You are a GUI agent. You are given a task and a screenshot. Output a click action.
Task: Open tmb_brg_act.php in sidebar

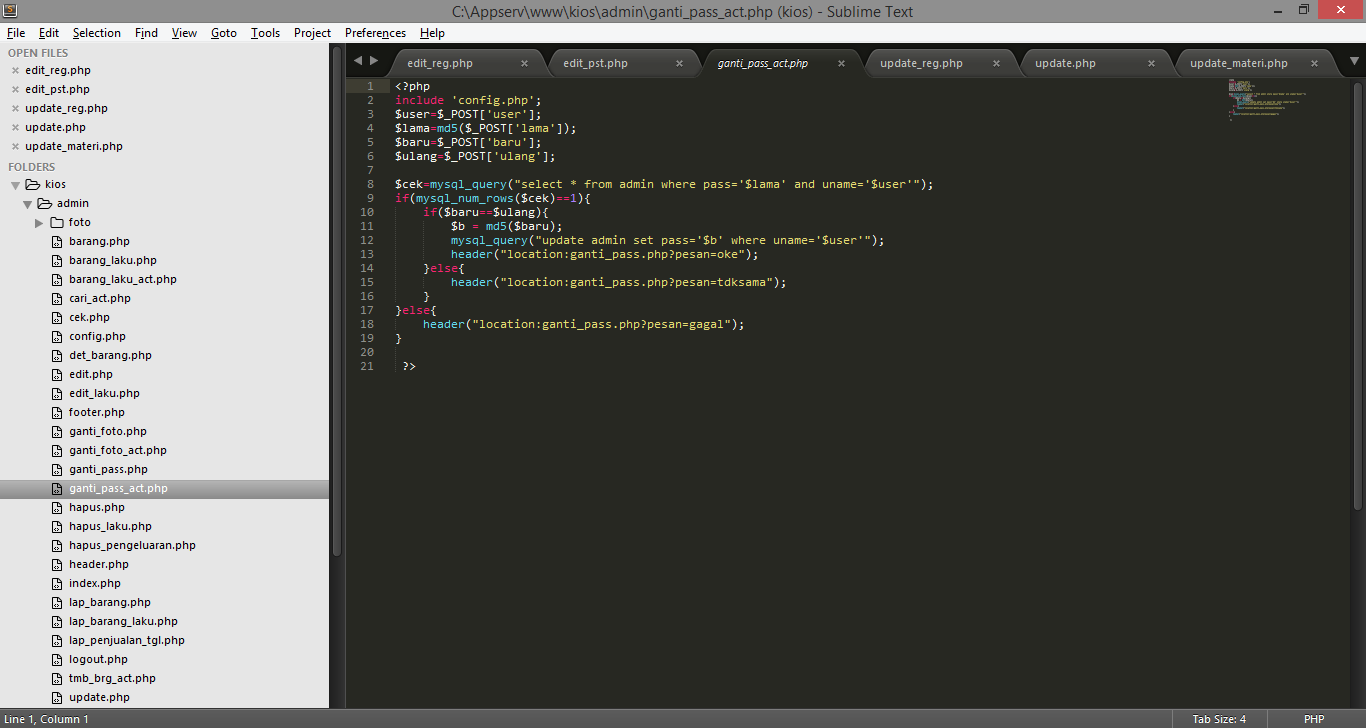click(112, 679)
